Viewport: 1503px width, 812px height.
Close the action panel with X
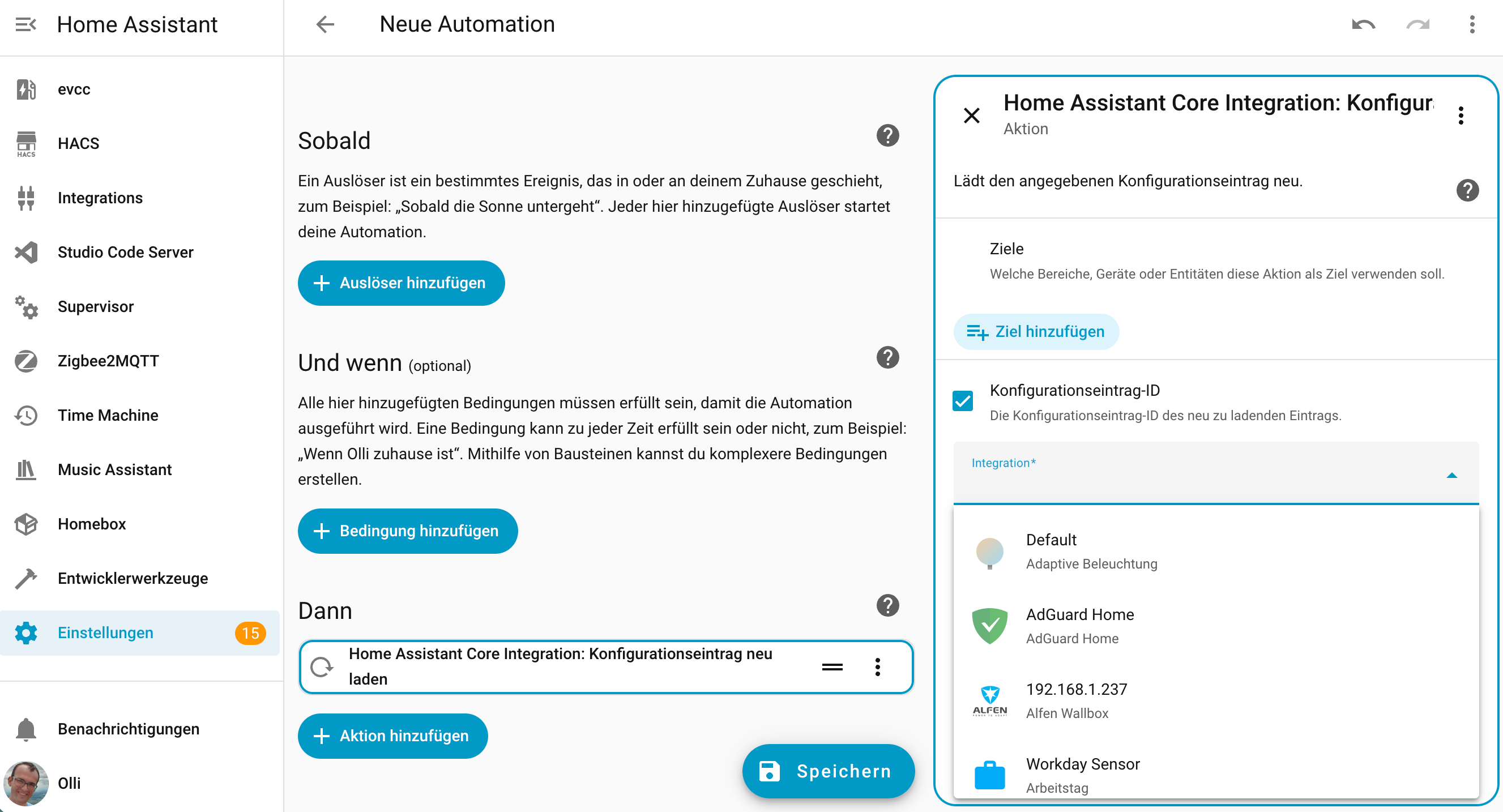[x=971, y=115]
